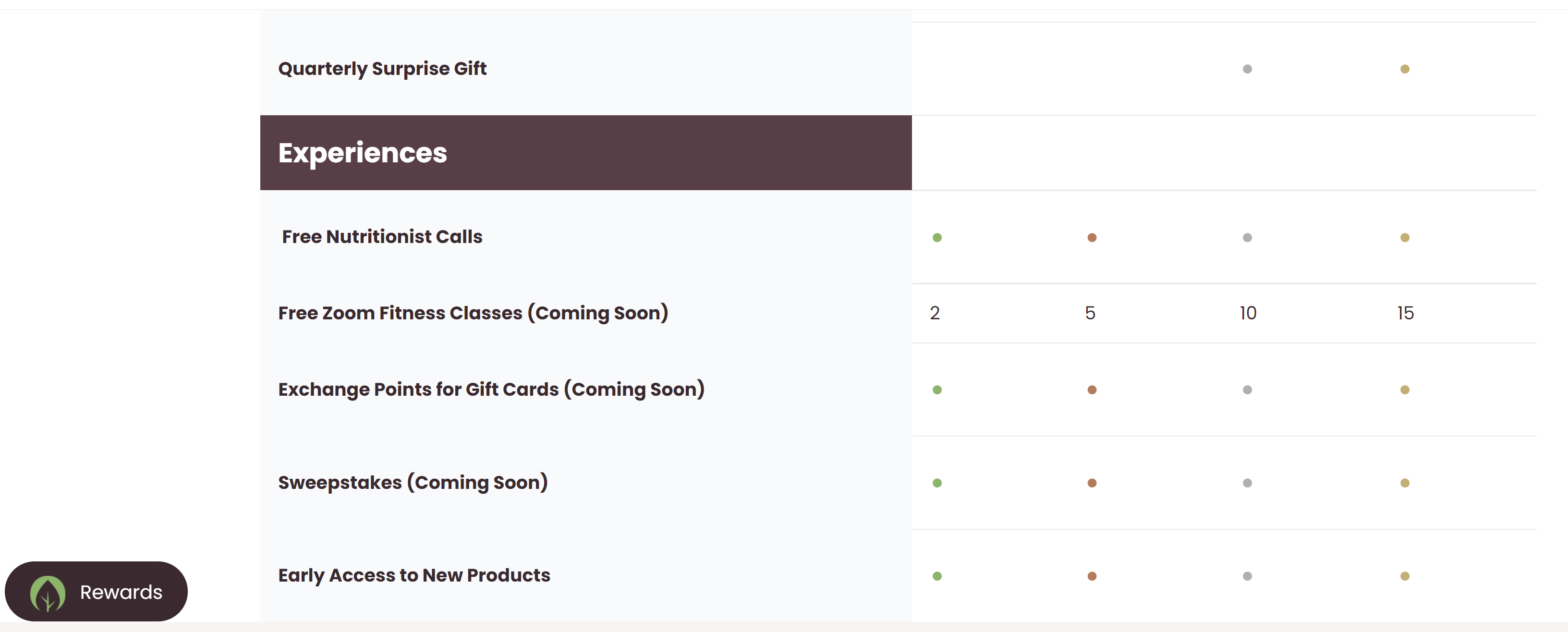Click Free Zoom Fitness Classes row title

[473, 313]
